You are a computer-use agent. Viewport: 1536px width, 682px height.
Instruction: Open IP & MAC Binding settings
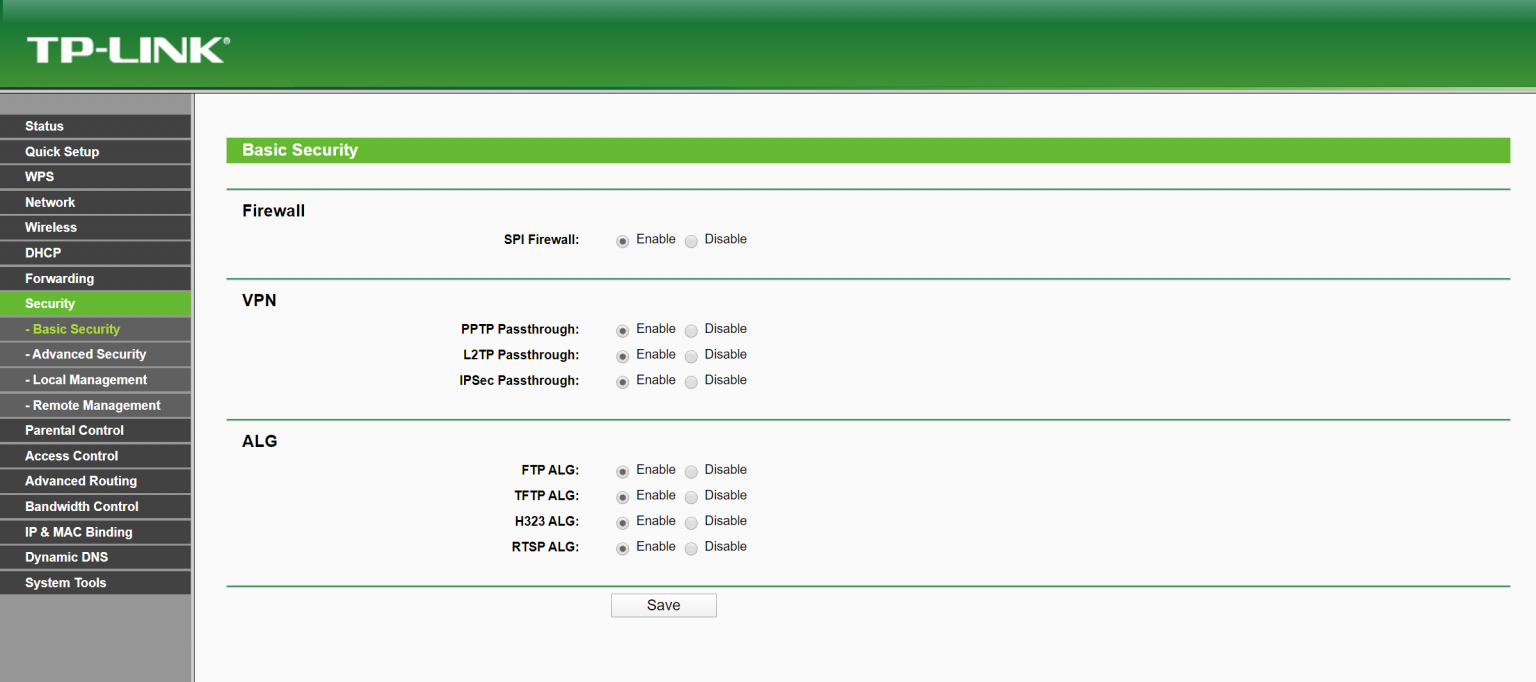[79, 531]
